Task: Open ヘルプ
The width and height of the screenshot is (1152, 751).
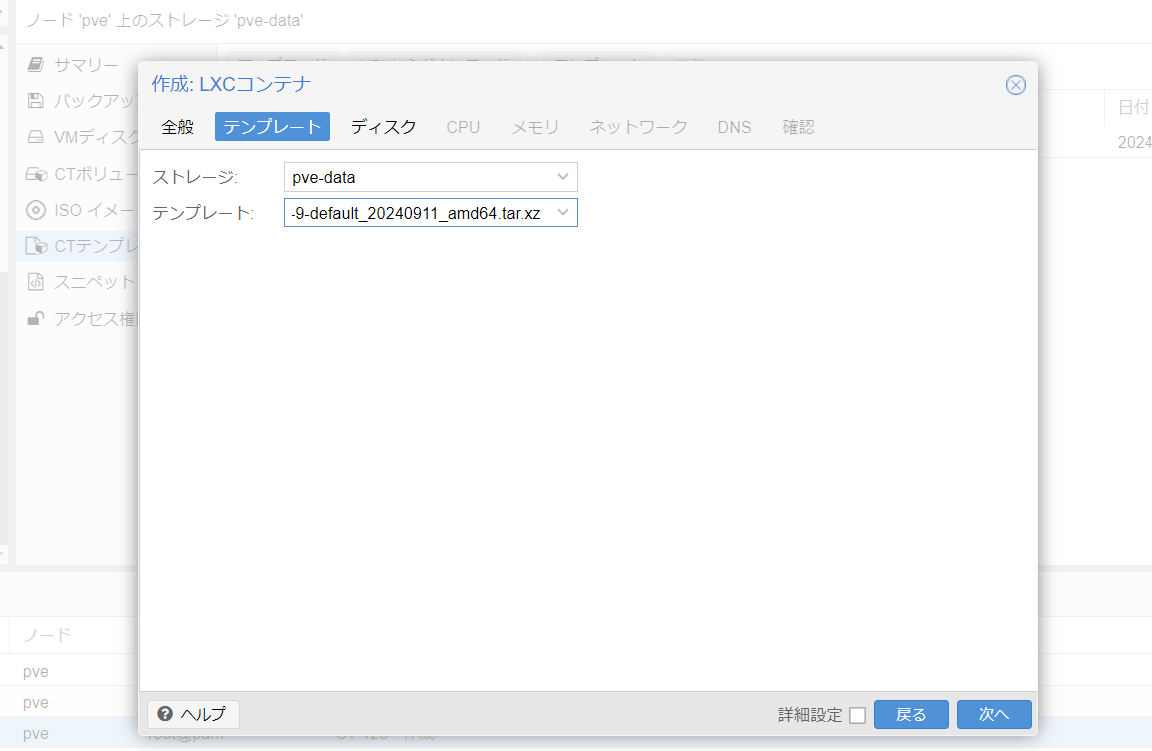Action: pos(193,714)
